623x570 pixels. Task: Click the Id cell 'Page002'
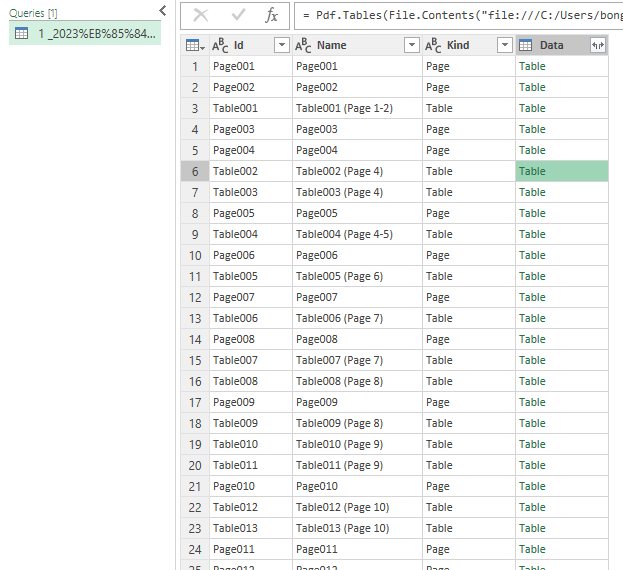251,87
